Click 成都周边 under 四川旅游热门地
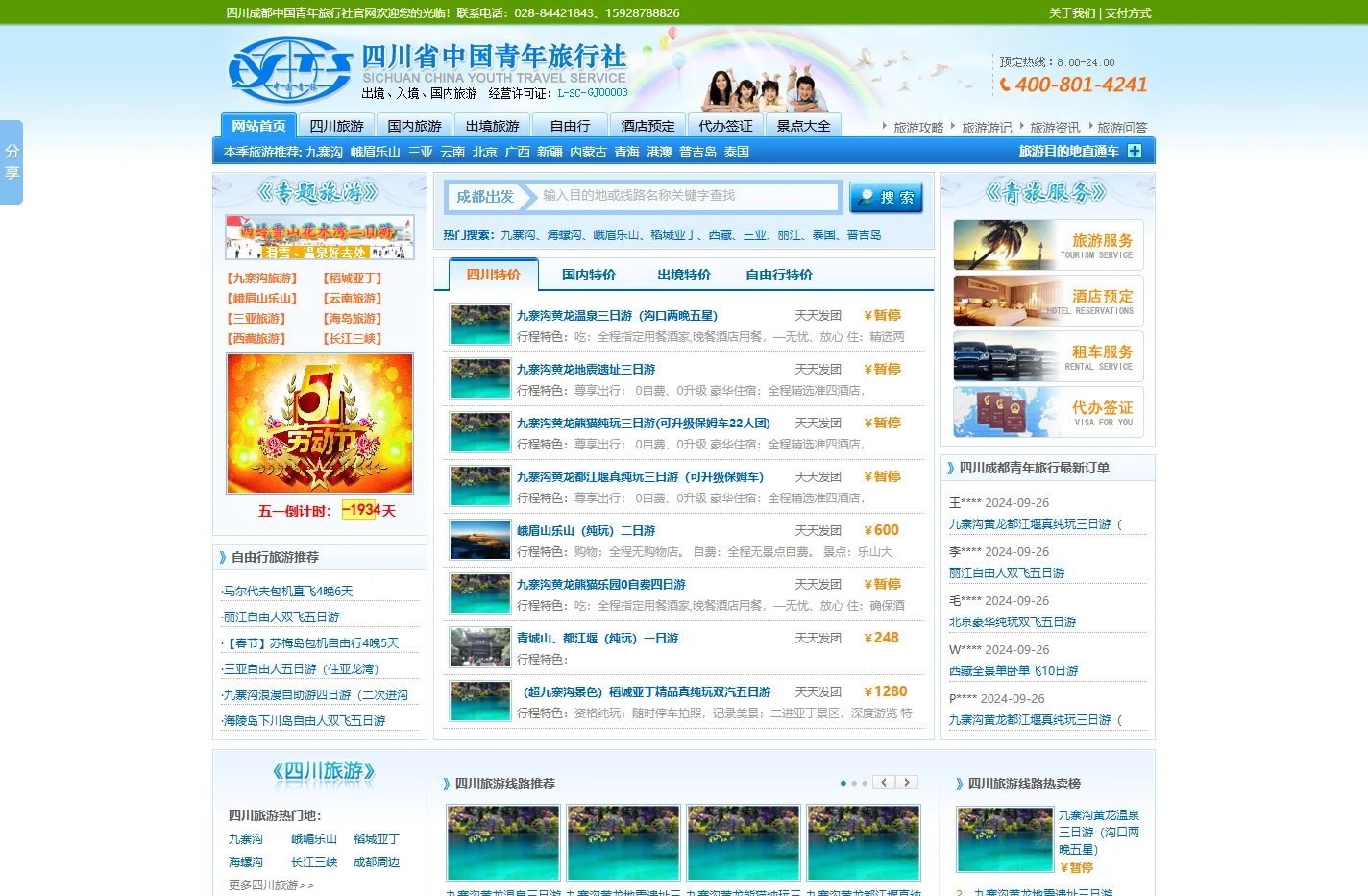 pyautogui.click(x=377, y=862)
